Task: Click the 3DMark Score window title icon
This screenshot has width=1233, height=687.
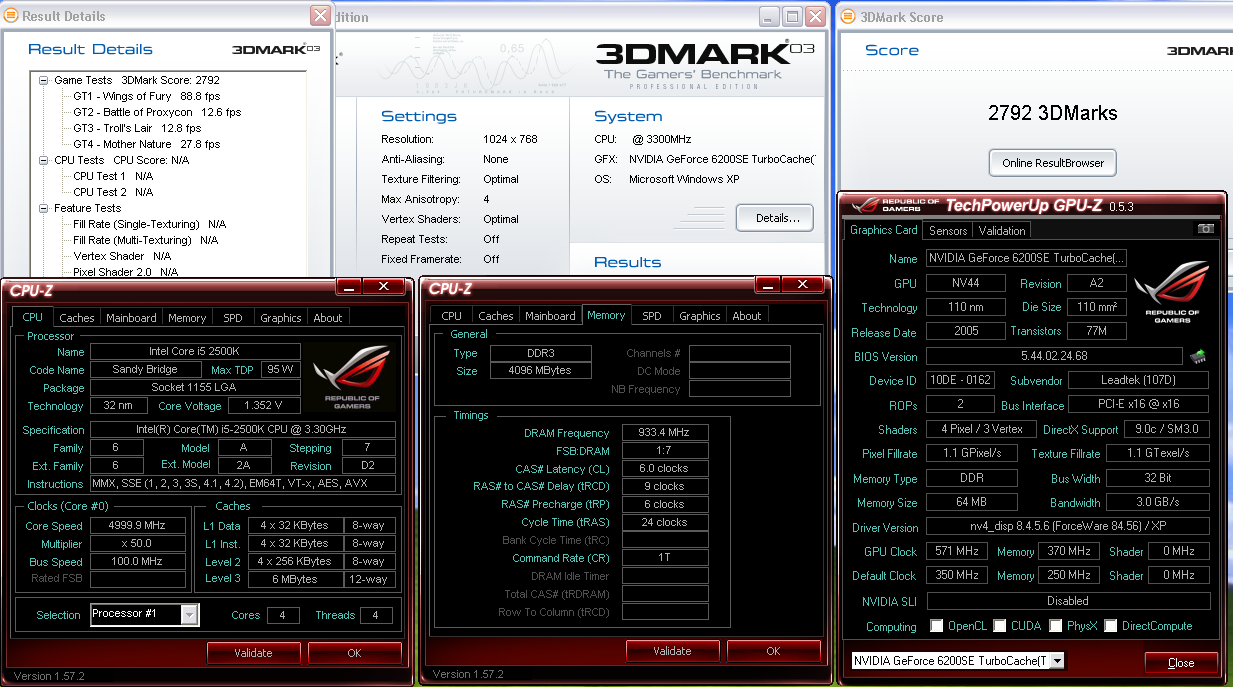Action: (x=849, y=16)
